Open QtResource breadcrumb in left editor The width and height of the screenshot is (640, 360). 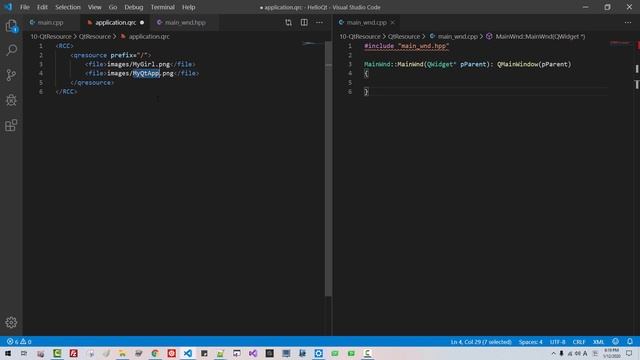point(95,36)
